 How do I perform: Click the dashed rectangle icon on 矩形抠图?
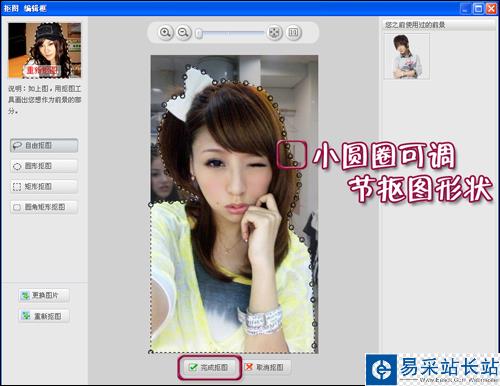(17, 187)
